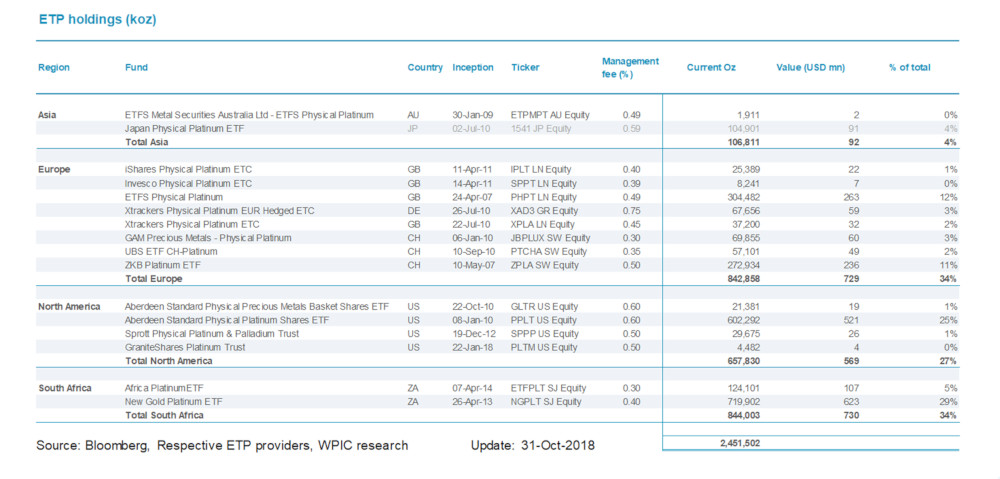1000x479 pixels.
Task: Click ticker 'ETPMPT AU Equity'
Action: click(550, 115)
